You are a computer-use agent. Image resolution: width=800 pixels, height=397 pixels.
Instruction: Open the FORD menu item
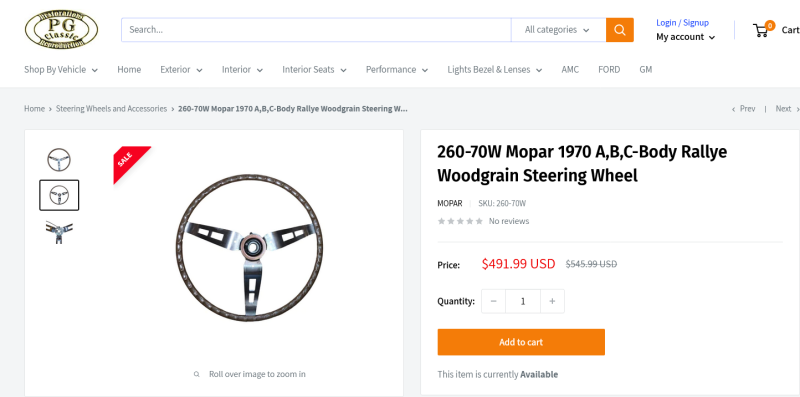[609, 69]
